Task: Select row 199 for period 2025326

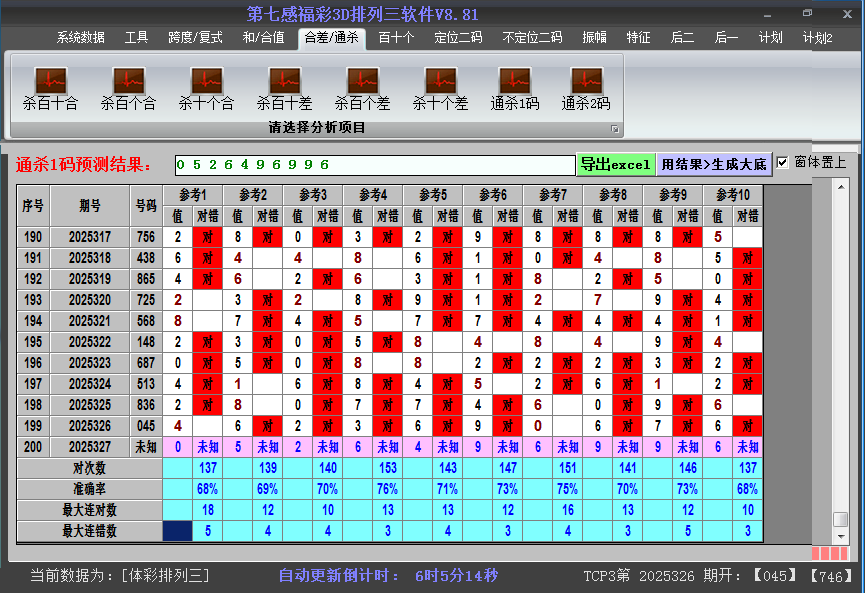Action: (x=90, y=426)
